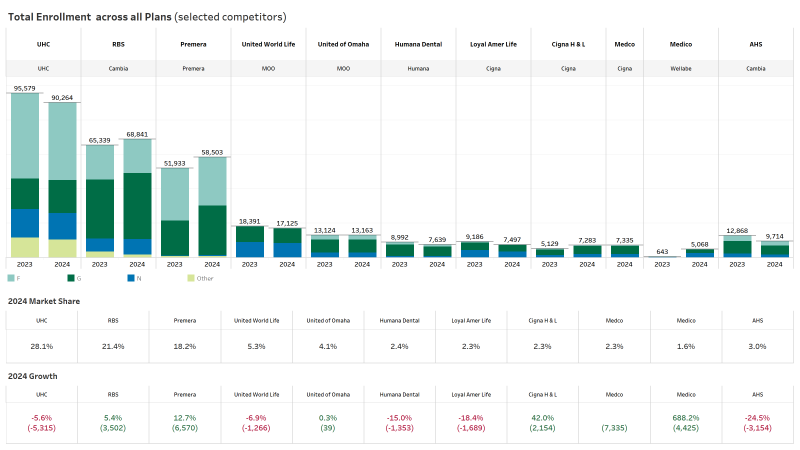This screenshot has width=800, height=450.
Task: Select the UHC 2024 stacked bar
Action: (x=62, y=180)
